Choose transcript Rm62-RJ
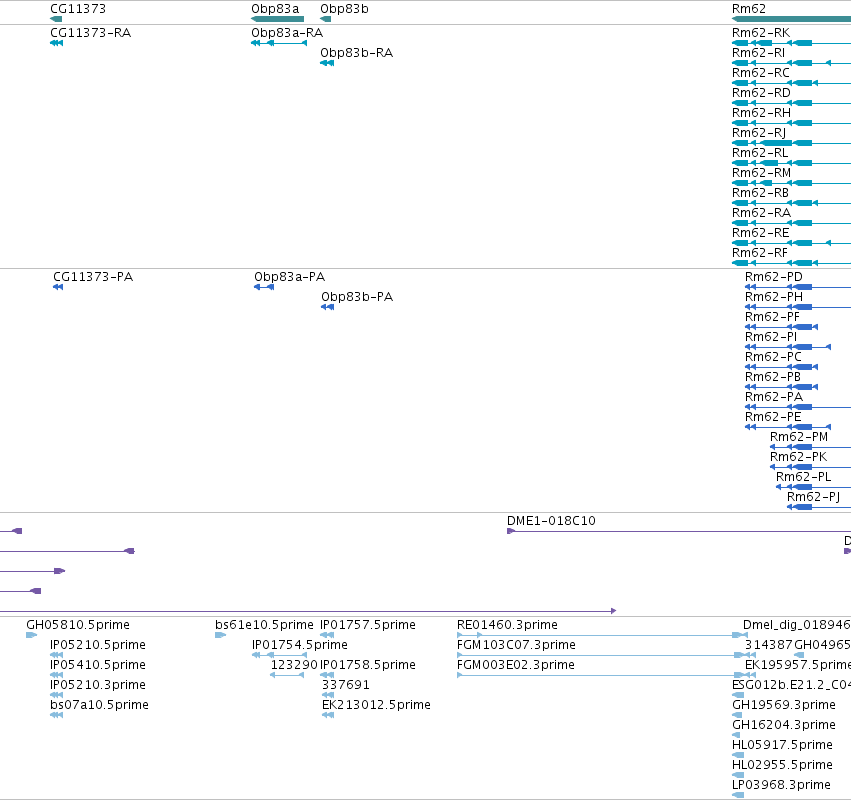 (759, 133)
